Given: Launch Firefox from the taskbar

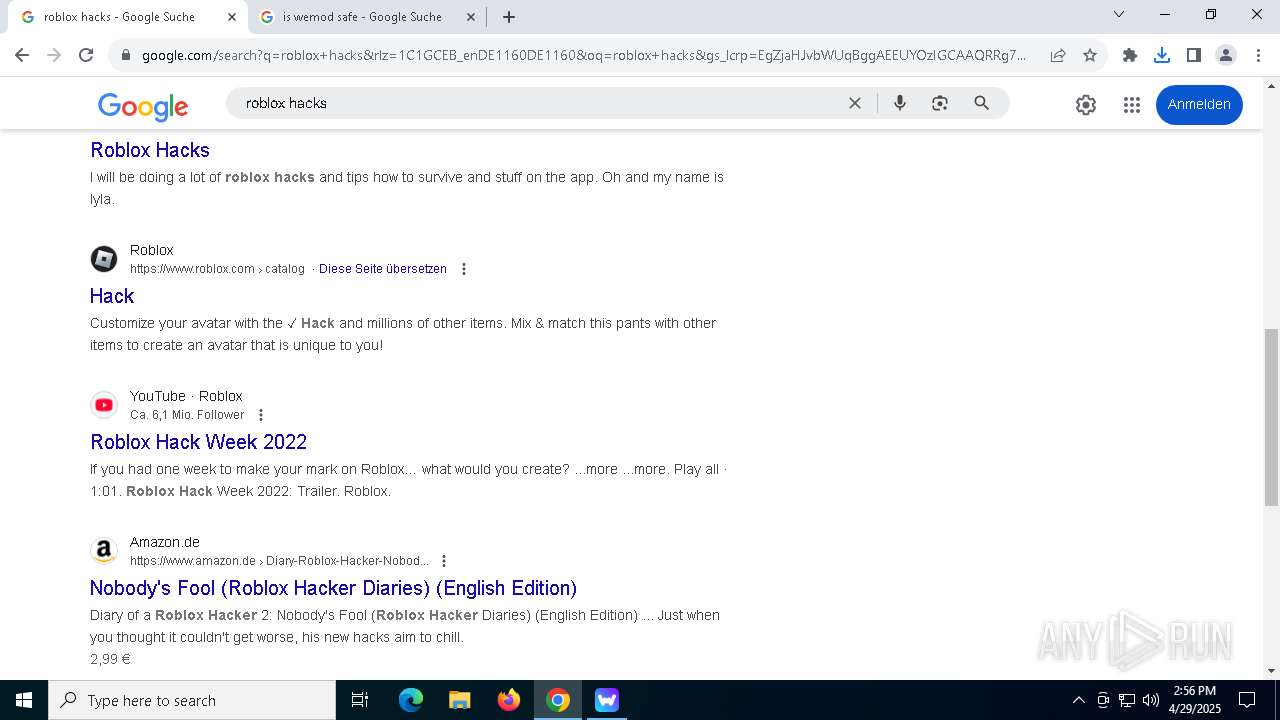Looking at the screenshot, I should 509,700.
